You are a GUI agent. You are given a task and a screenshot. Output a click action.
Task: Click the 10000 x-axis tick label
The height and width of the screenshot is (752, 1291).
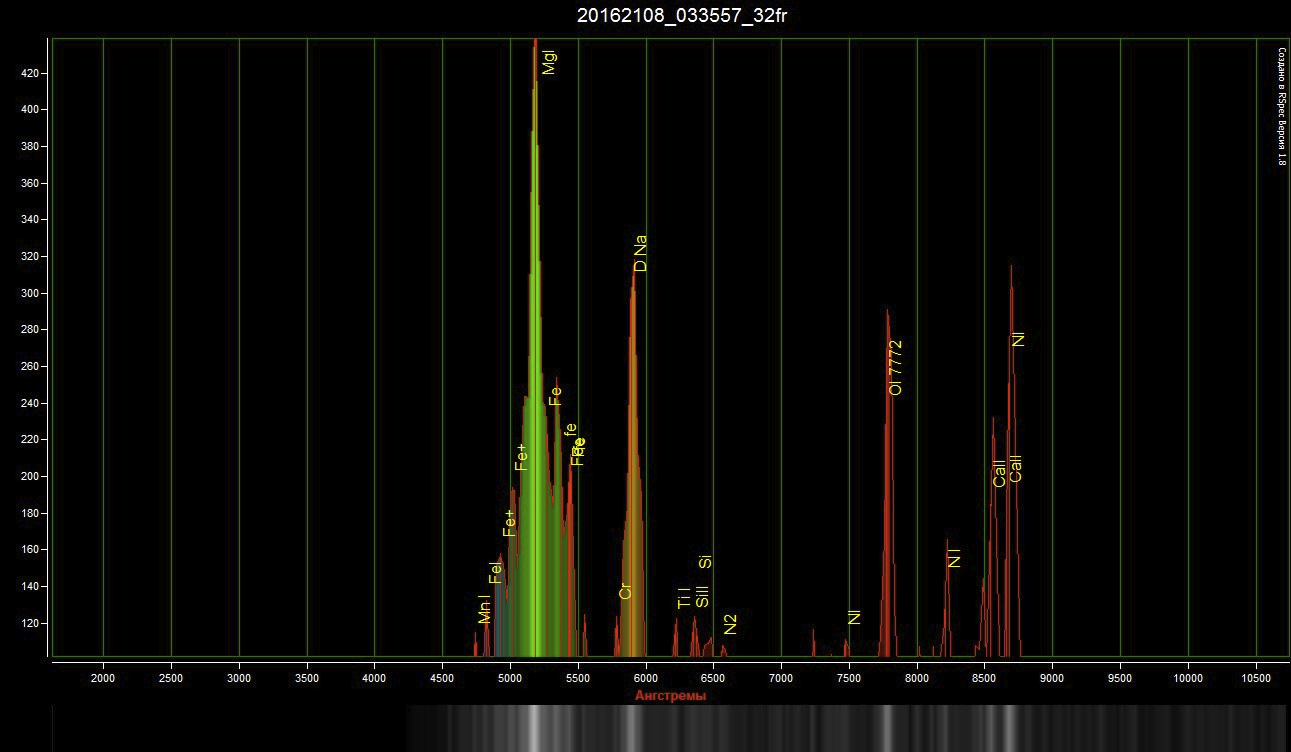(1188, 678)
